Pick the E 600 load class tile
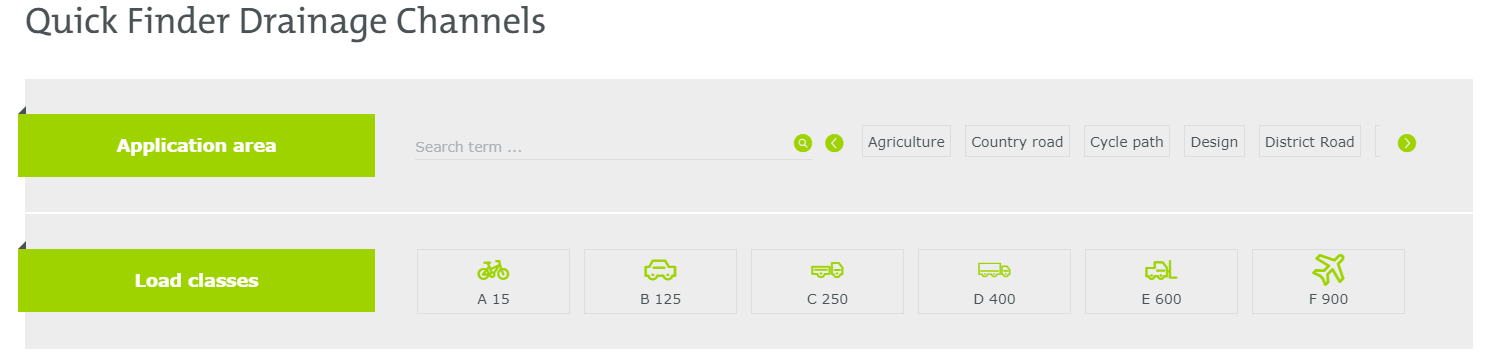This screenshot has width=1504, height=363. [1161, 281]
